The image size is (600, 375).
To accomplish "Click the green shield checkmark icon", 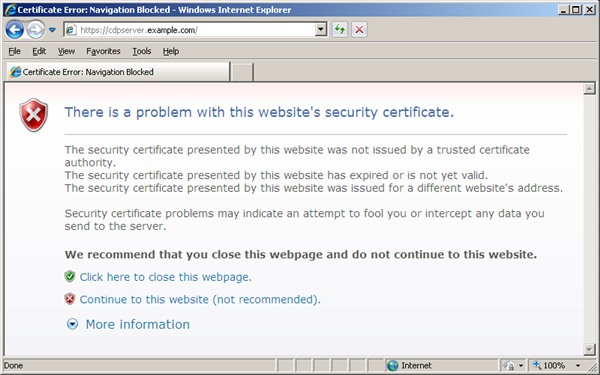I will coord(70,276).
